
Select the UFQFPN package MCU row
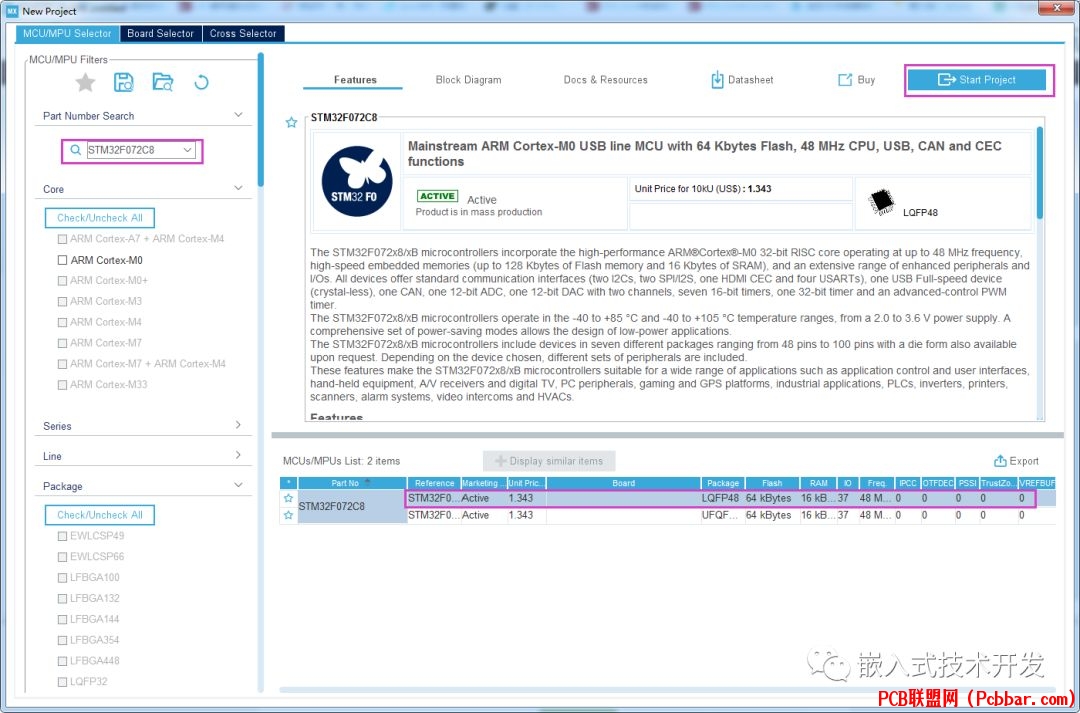tap(730, 515)
